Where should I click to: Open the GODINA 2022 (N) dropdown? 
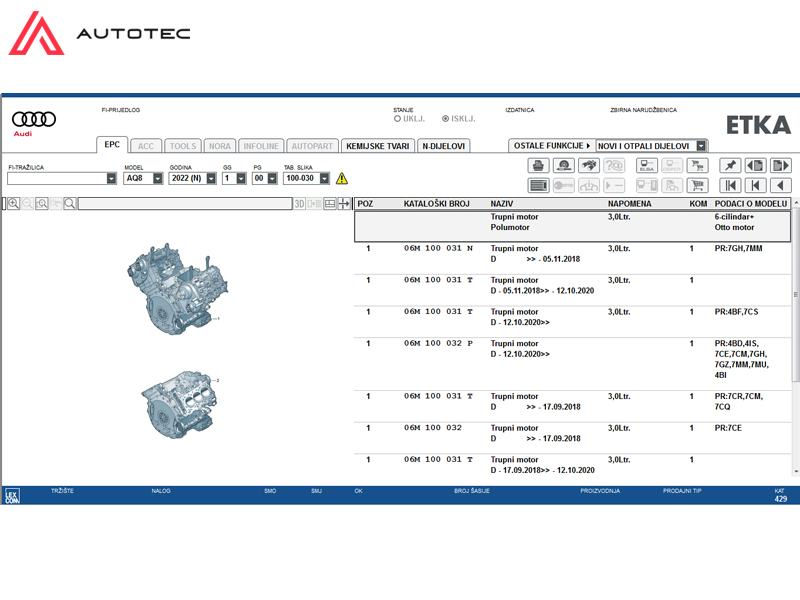pyautogui.click(x=211, y=178)
